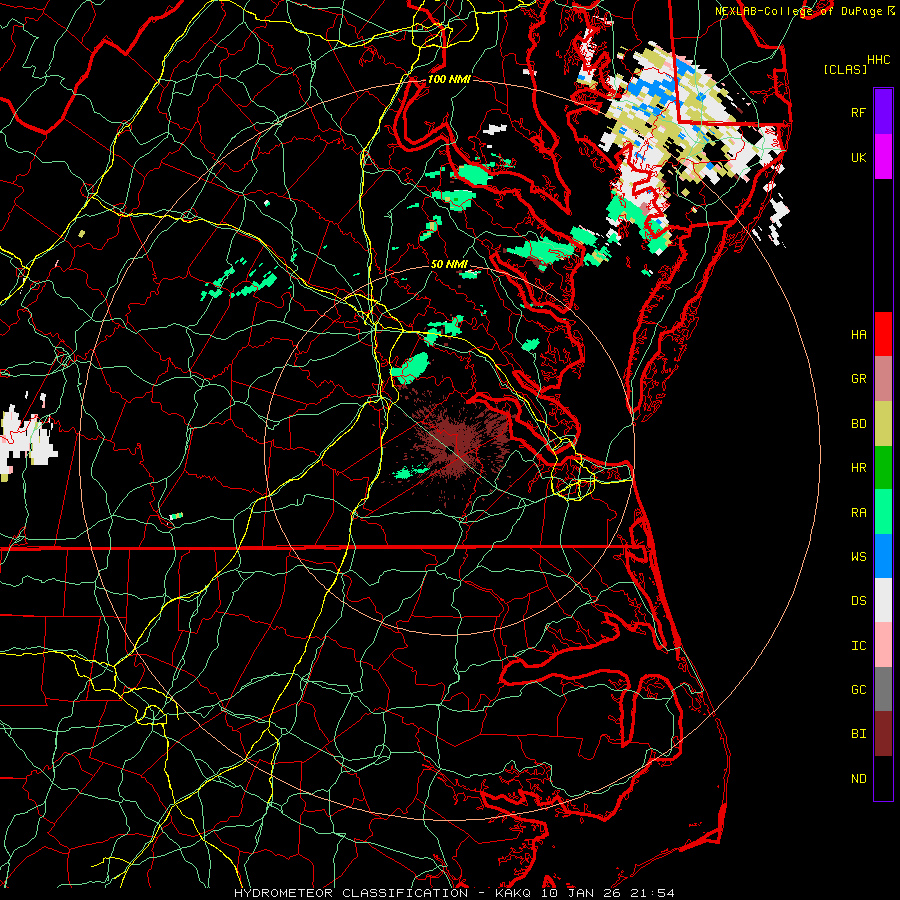This screenshot has width=900, height=900.
Task: Click the brown biological clutter at radar center
Action: (x=456, y=445)
